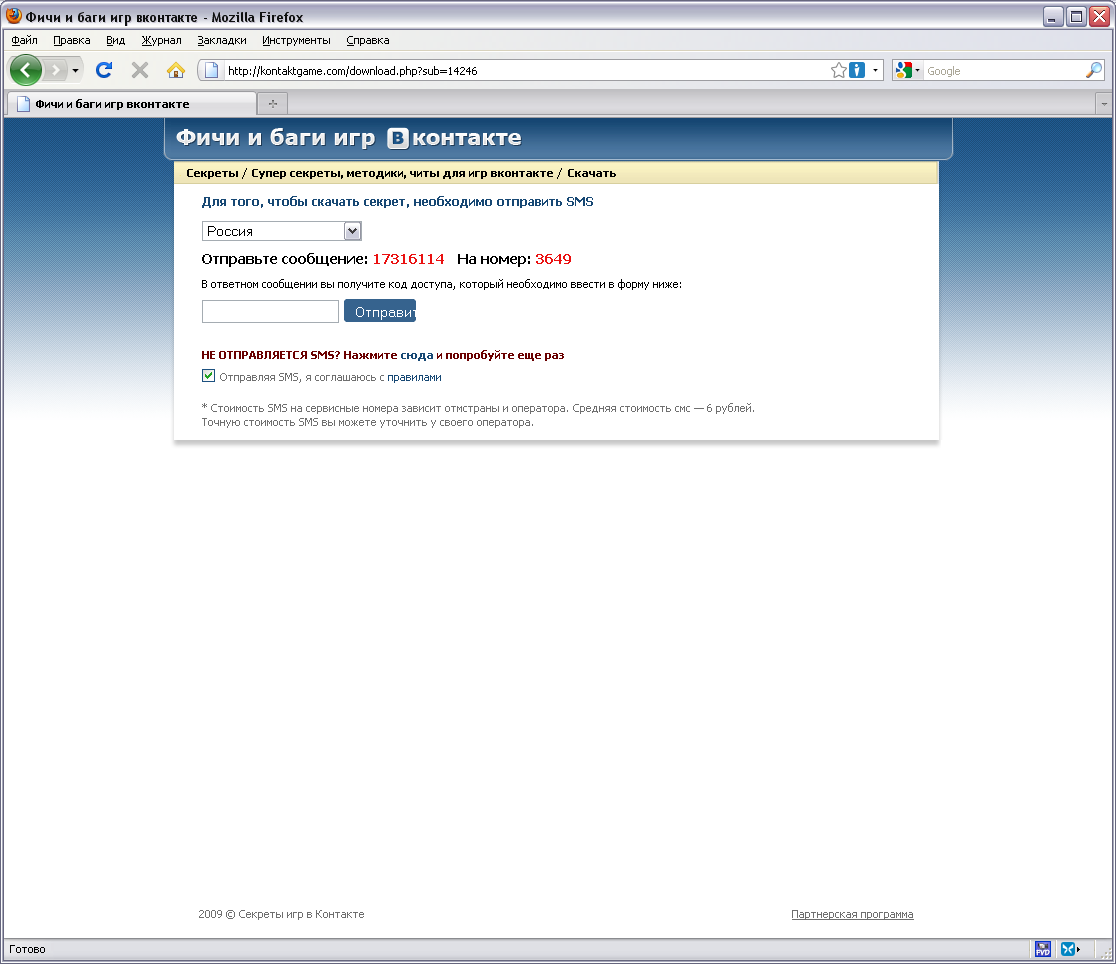Minimize the Firefox window
The height and width of the screenshot is (964, 1116).
tap(1053, 16)
